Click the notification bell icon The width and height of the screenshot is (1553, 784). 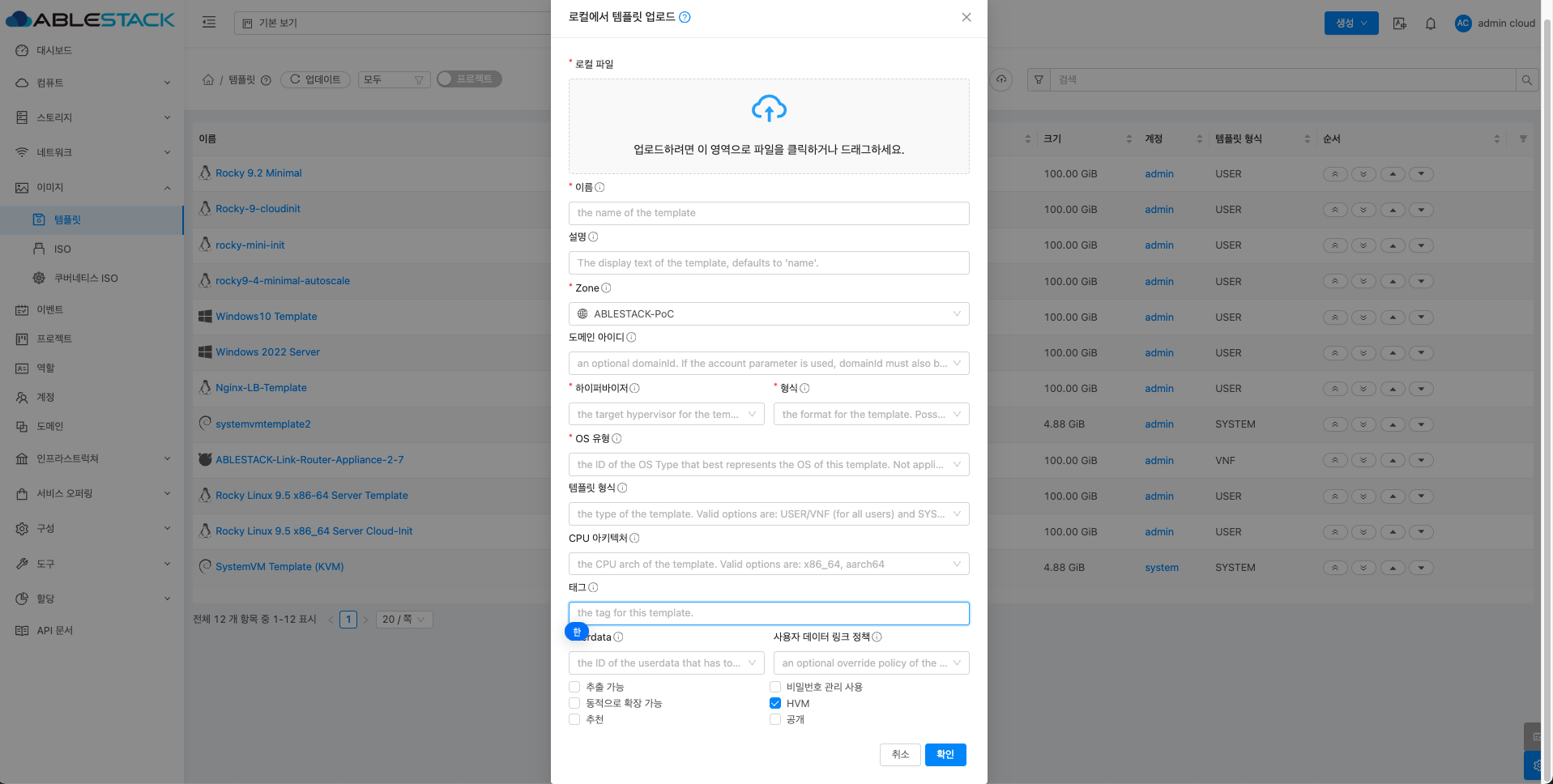[x=1431, y=23]
